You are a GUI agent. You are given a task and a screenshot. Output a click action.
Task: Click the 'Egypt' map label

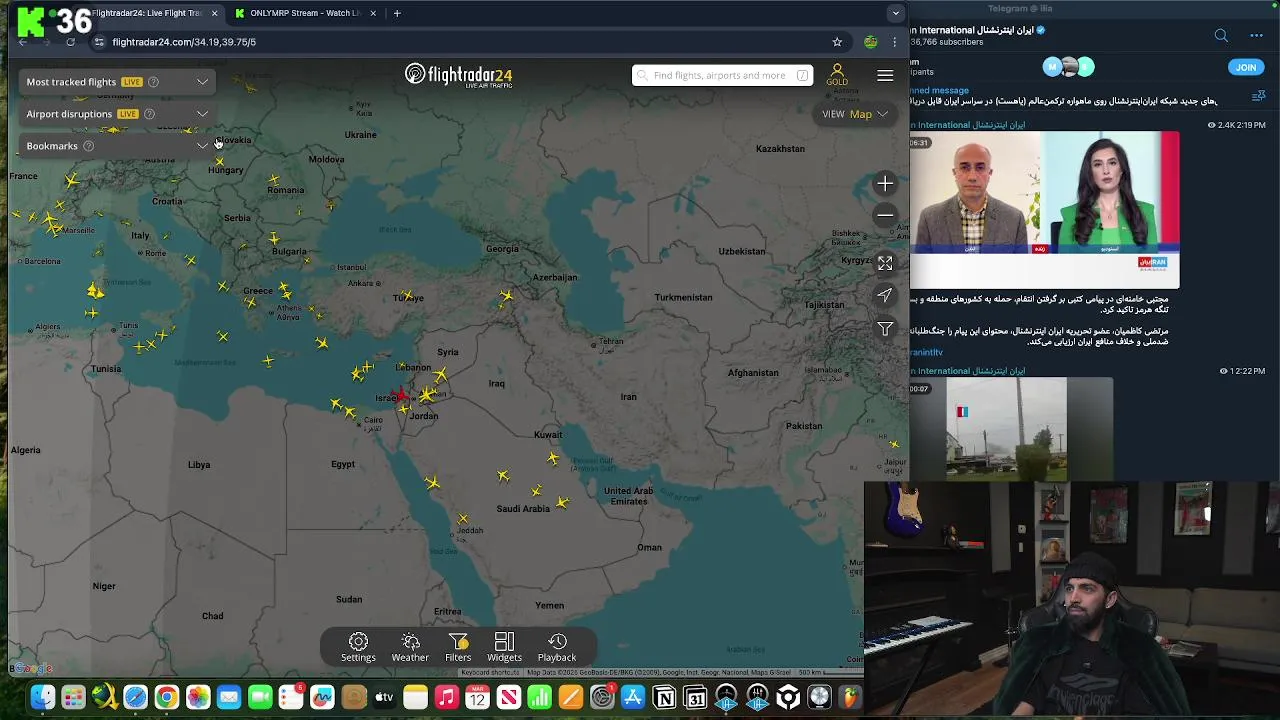click(343, 464)
